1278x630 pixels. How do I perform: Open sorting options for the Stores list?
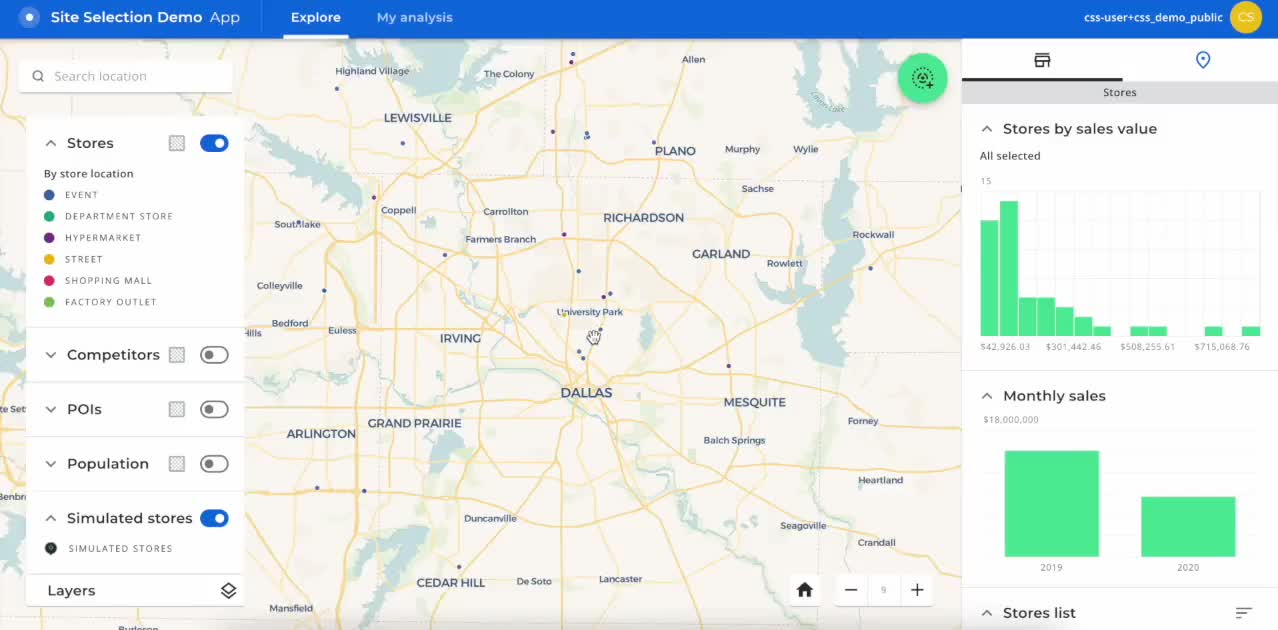click(x=1243, y=612)
